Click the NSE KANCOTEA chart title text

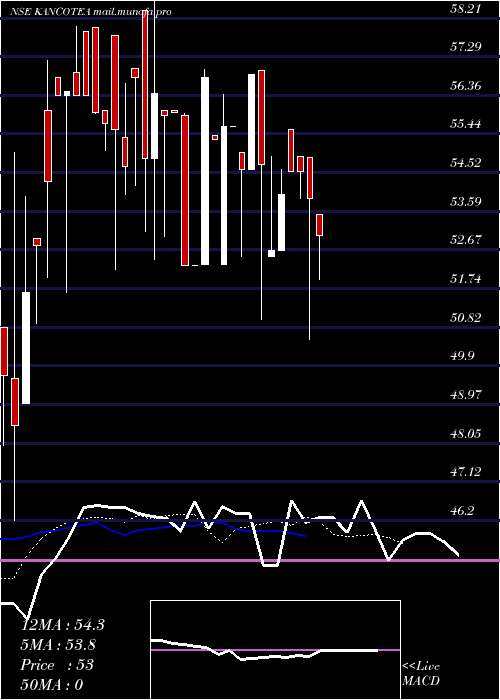[91, 12]
